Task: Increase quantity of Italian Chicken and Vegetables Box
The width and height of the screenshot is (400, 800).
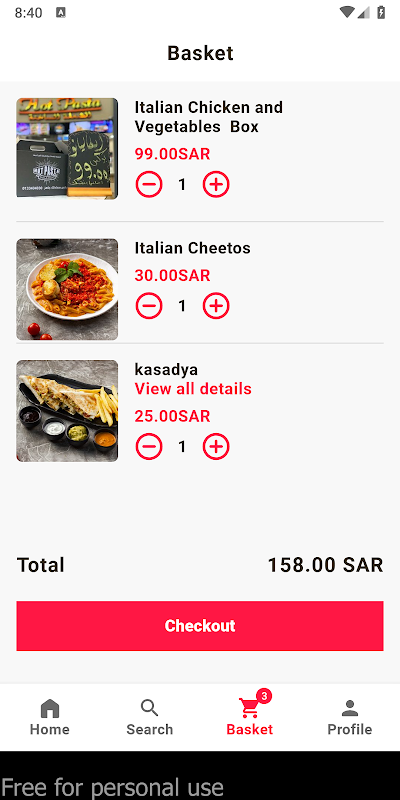Action: 216,185
